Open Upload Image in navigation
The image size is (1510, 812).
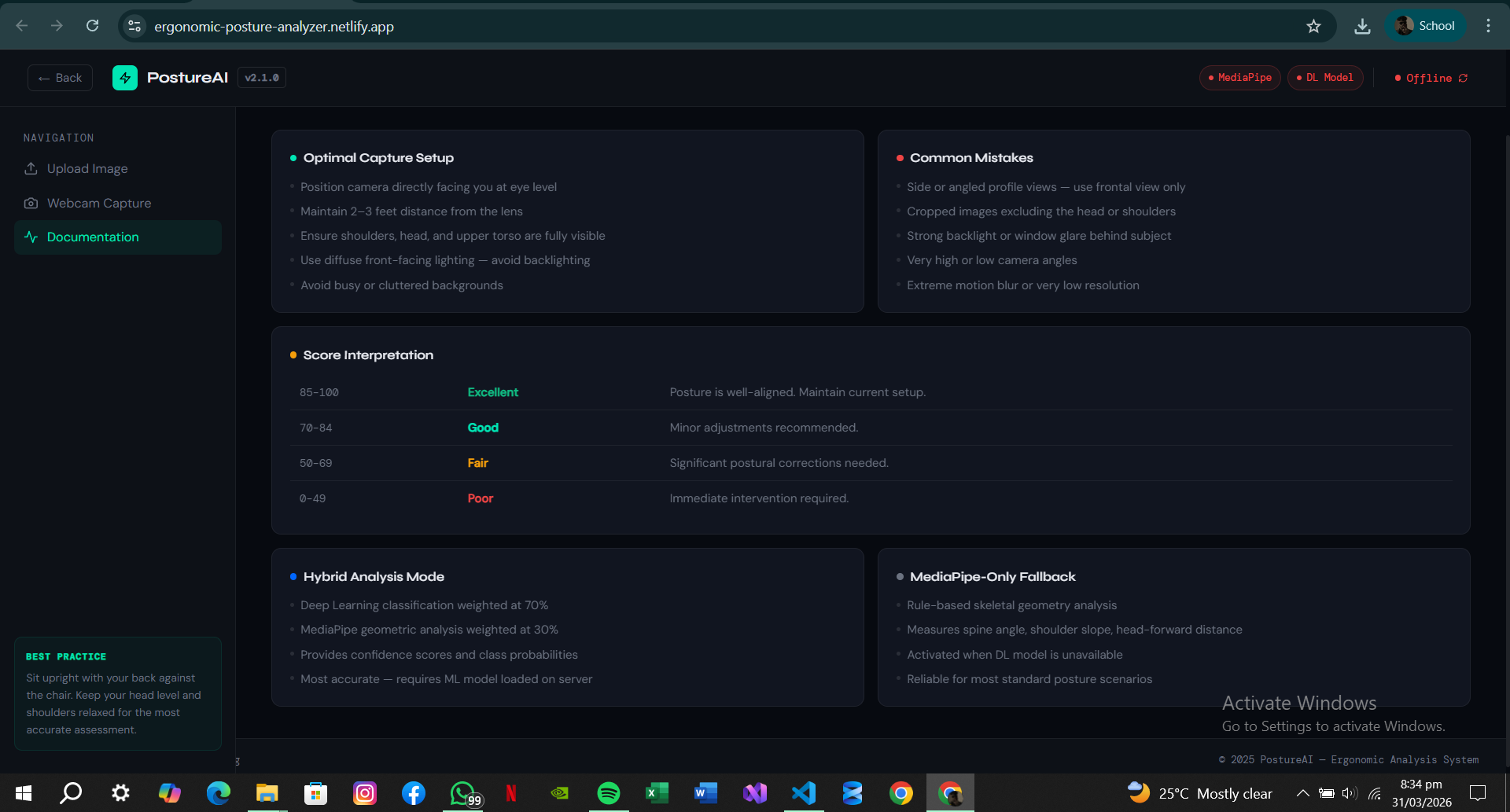tap(87, 169)
